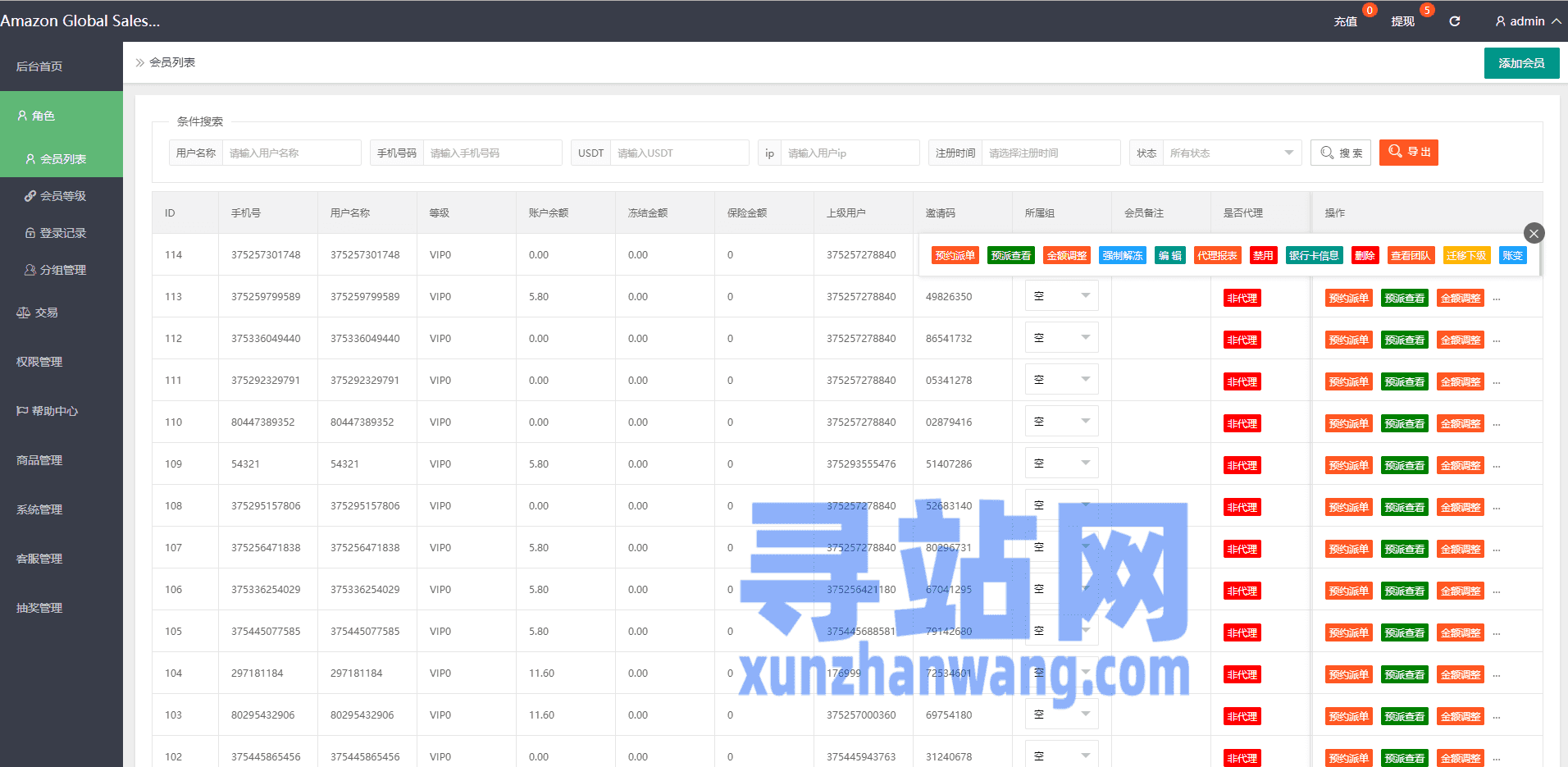Click 金额调整 in the popup actions
Viewport: 1568px width, 767px height.
coord(1067,255)
